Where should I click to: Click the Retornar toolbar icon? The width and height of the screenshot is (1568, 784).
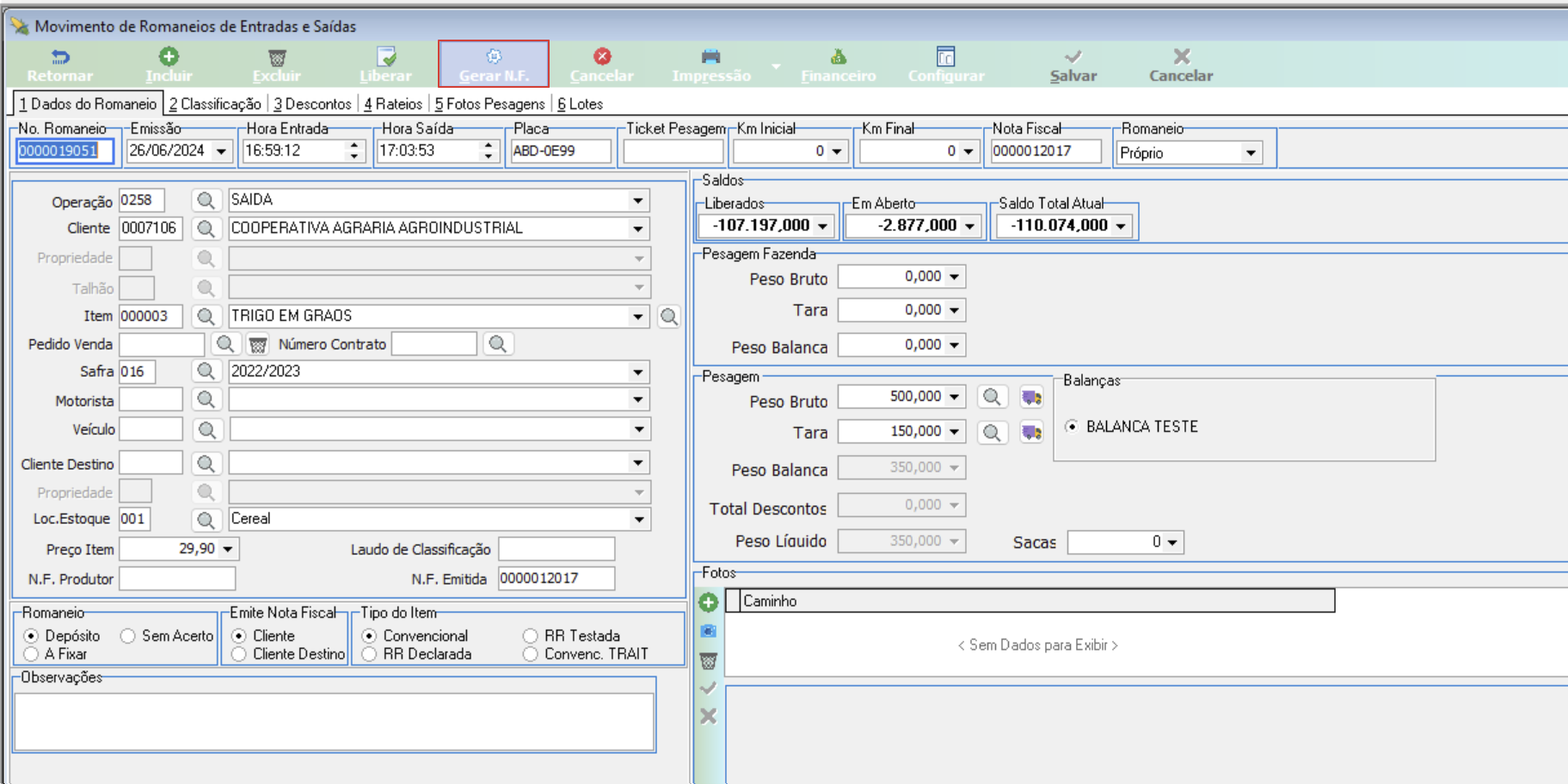[60, 57]
